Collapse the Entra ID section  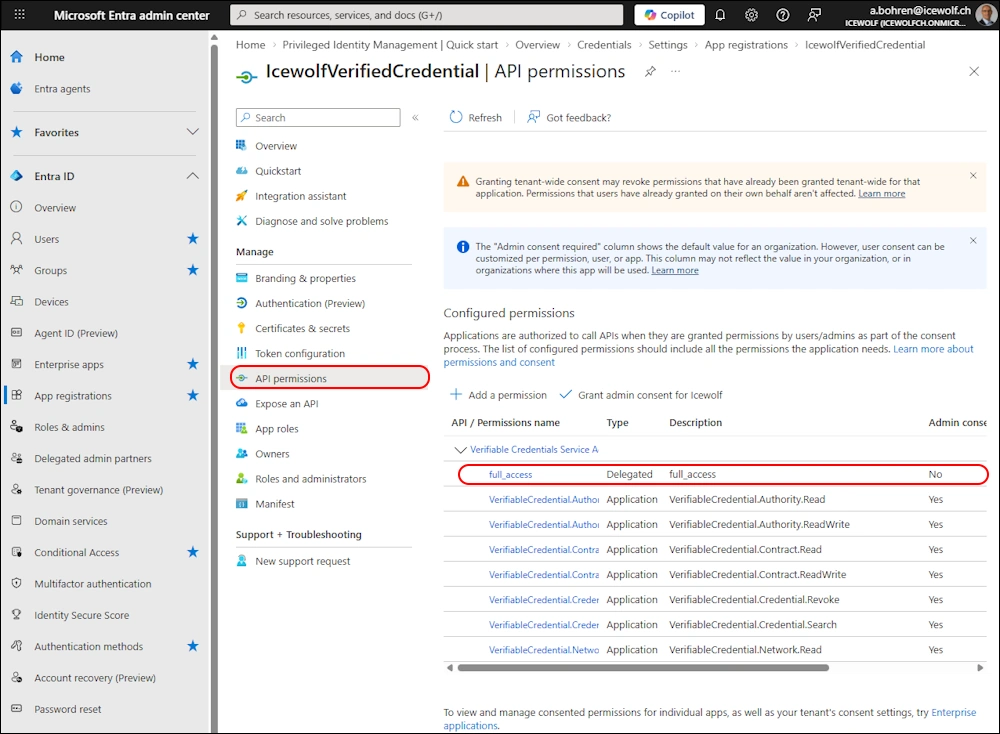[193, 176]
